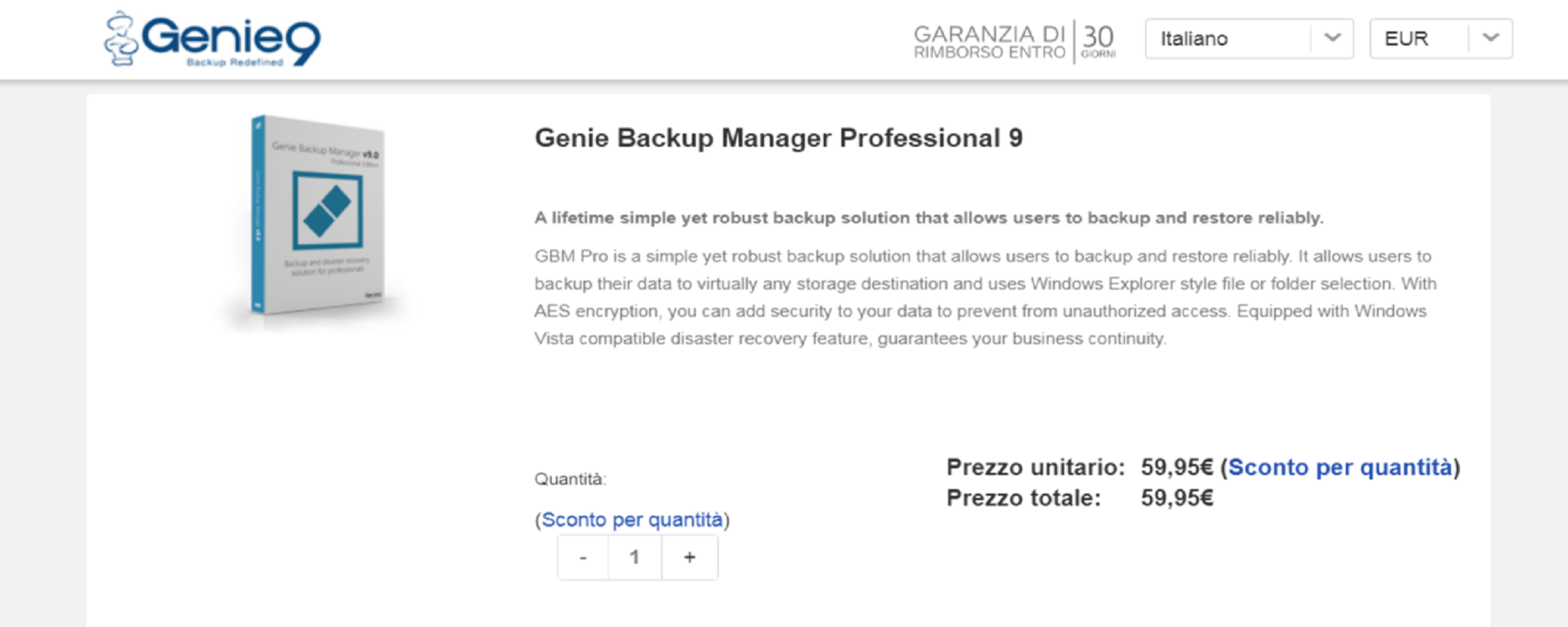This screenshot has width=1568, height=627.
Task: Click the Genie Backup Manager box image
Action: click(x=318, y=216)
